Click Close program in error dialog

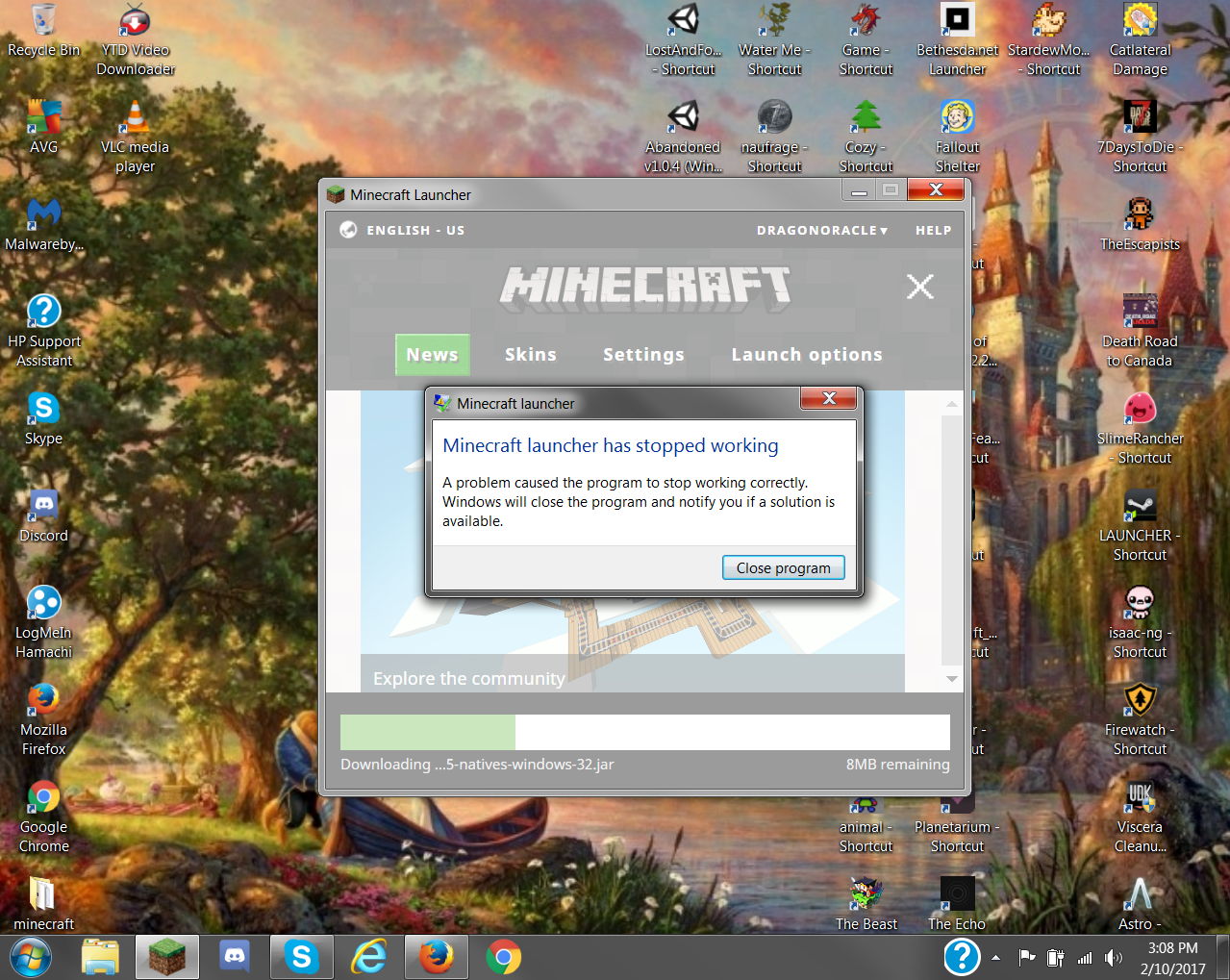click(x=783, y=567)
